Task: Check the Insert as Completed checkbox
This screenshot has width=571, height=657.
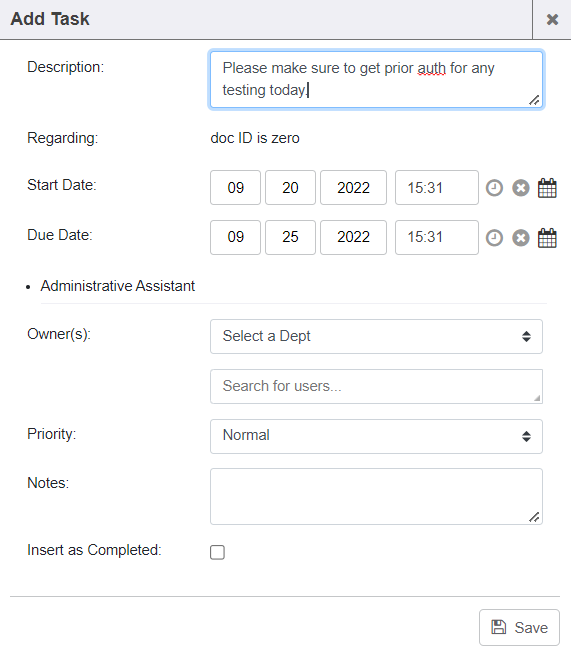Action: tap(217, 552)
